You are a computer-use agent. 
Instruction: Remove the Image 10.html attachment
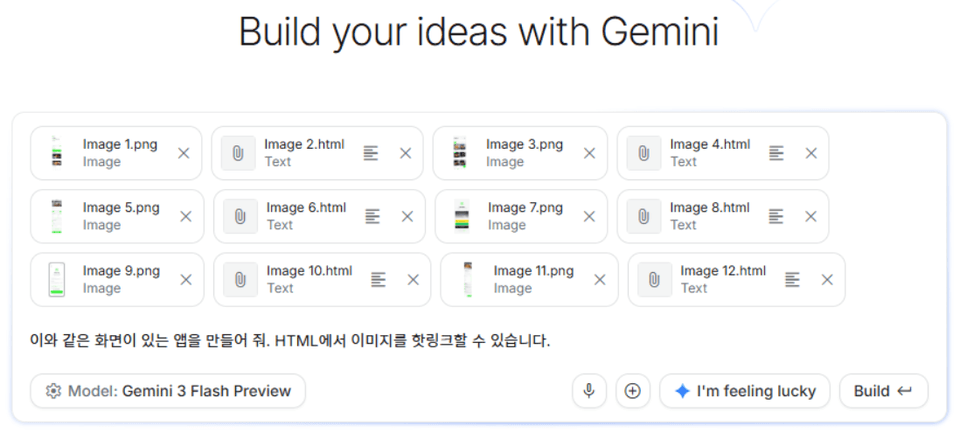(413, 280)
